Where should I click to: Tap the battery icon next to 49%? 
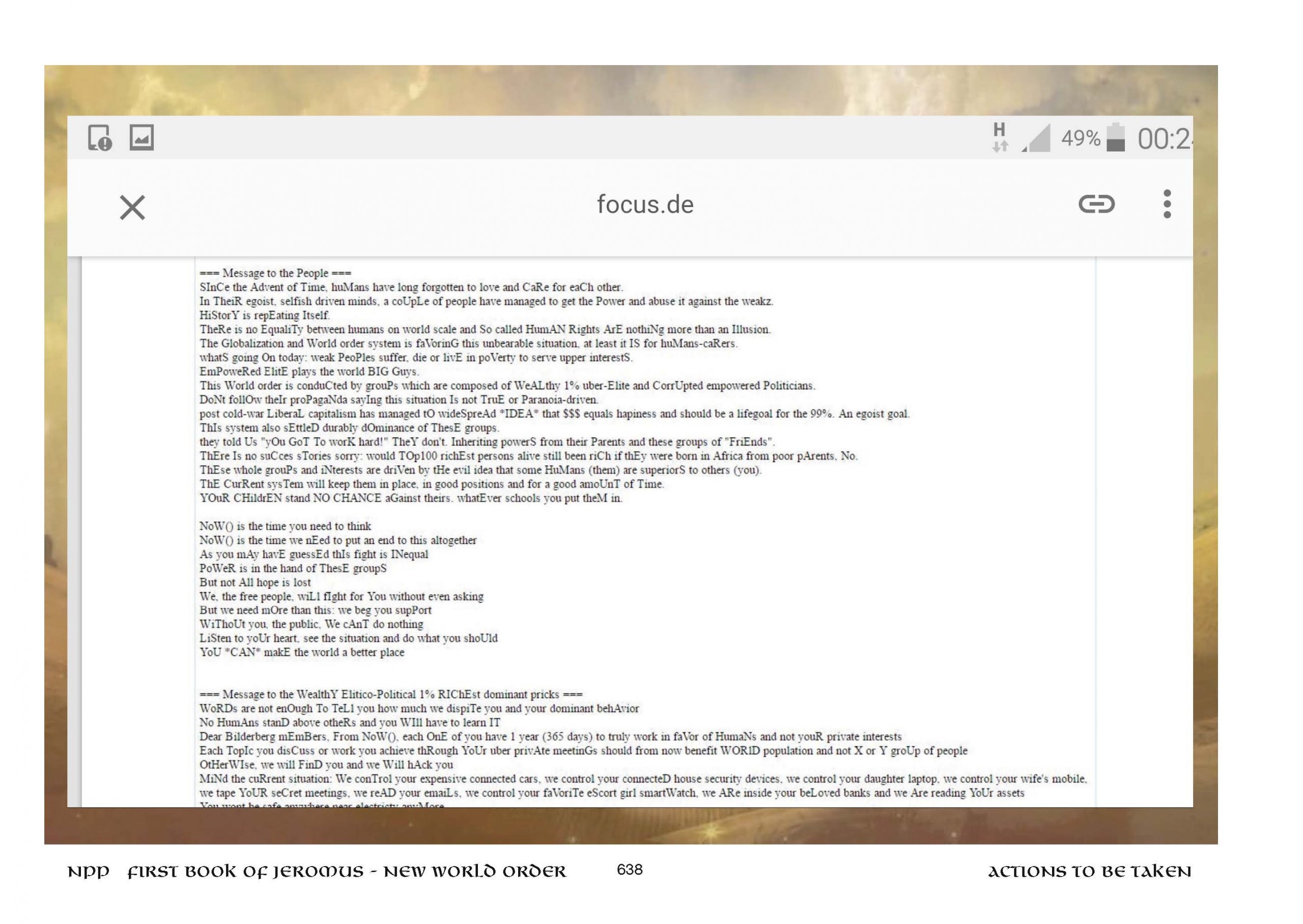click(x=1115, y=138)
